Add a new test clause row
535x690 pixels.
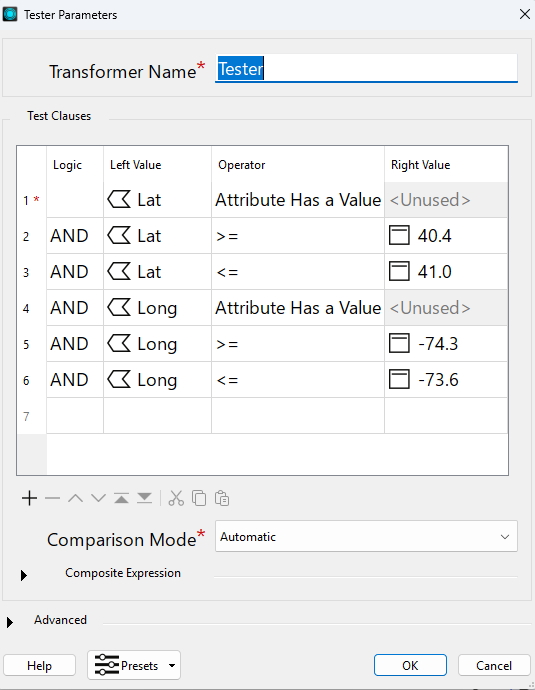point(29,499)
